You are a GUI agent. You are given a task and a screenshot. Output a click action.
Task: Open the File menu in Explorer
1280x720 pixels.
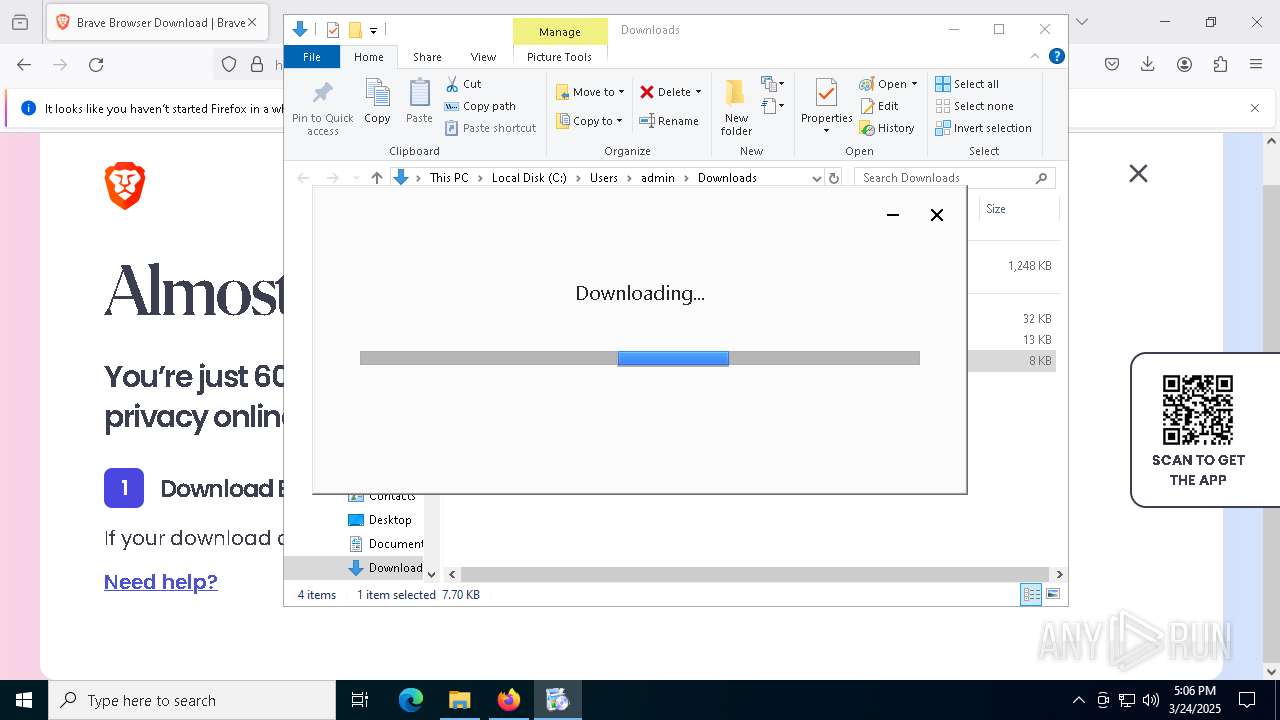[x=312, y=57]
